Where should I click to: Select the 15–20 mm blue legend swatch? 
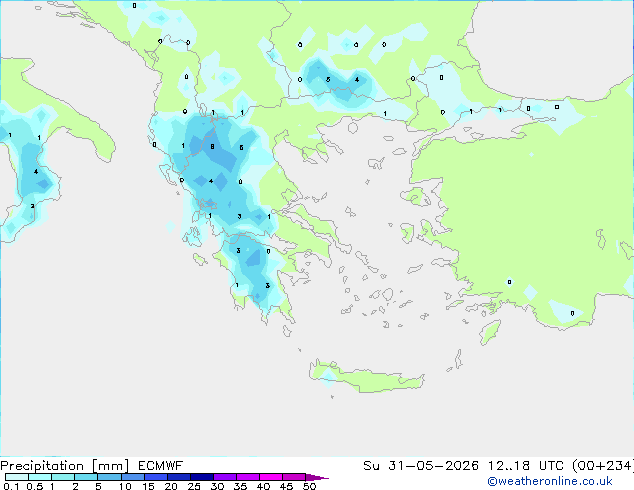pos(156,477)
